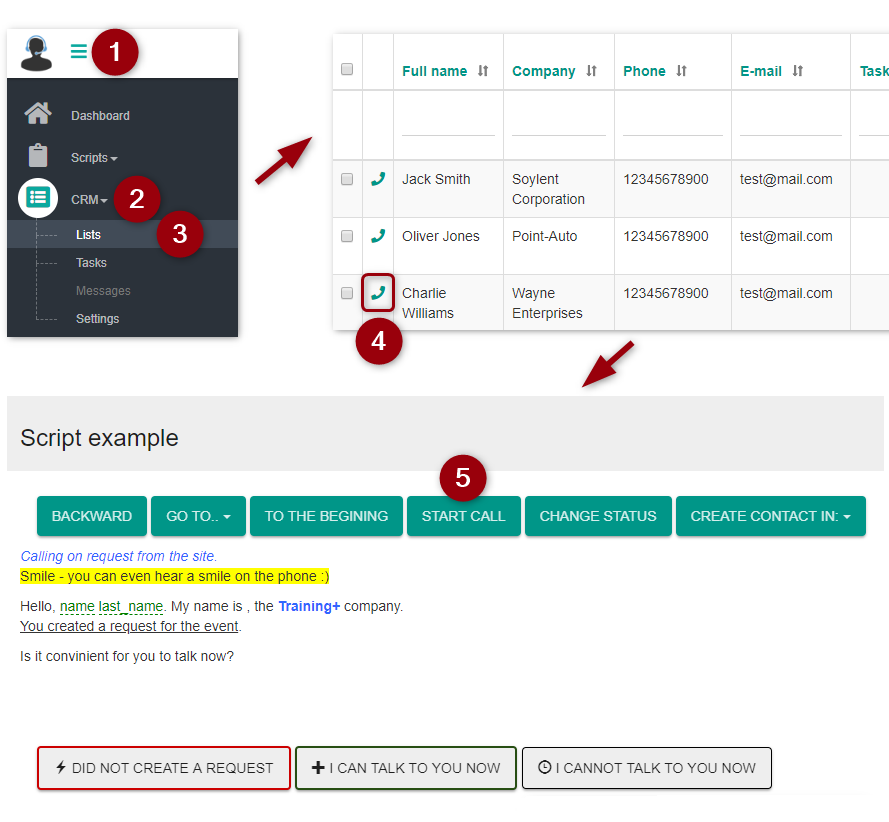Click the DID NOT CREATE A REQUEST button

point(164,768)
